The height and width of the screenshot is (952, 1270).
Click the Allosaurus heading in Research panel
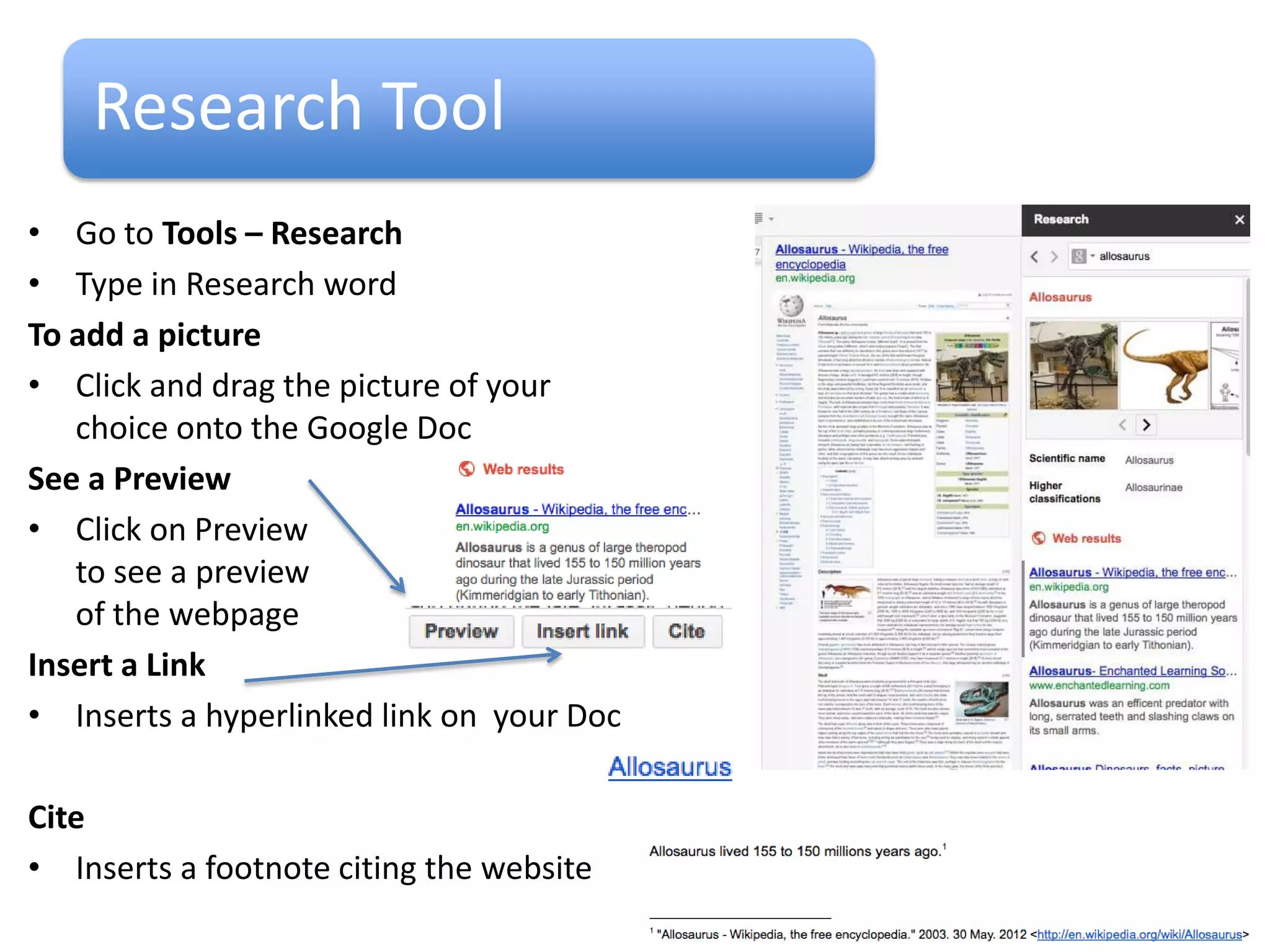[x=1060, y=297]
